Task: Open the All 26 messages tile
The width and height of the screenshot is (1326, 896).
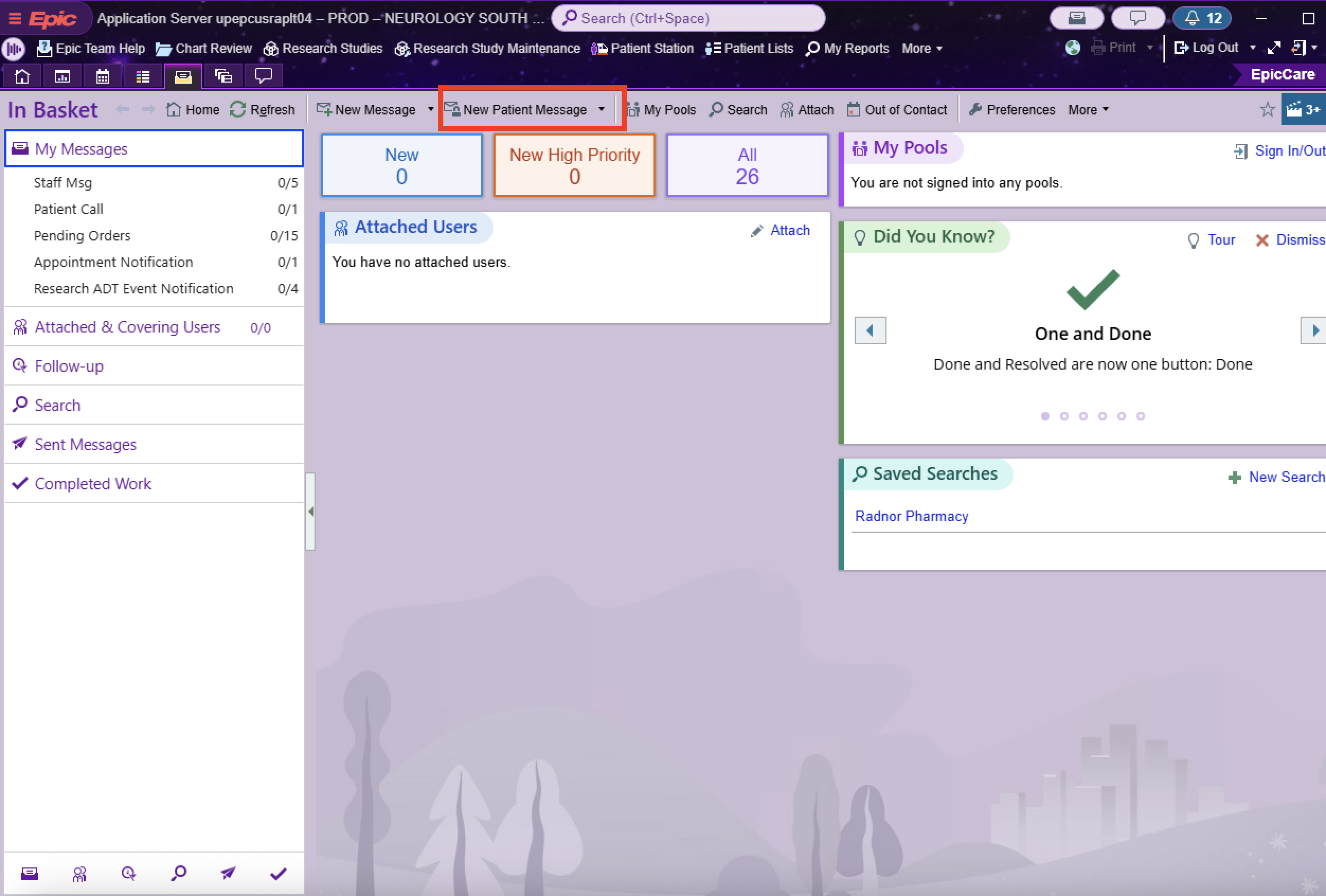Action: click(x=747, y=166)
